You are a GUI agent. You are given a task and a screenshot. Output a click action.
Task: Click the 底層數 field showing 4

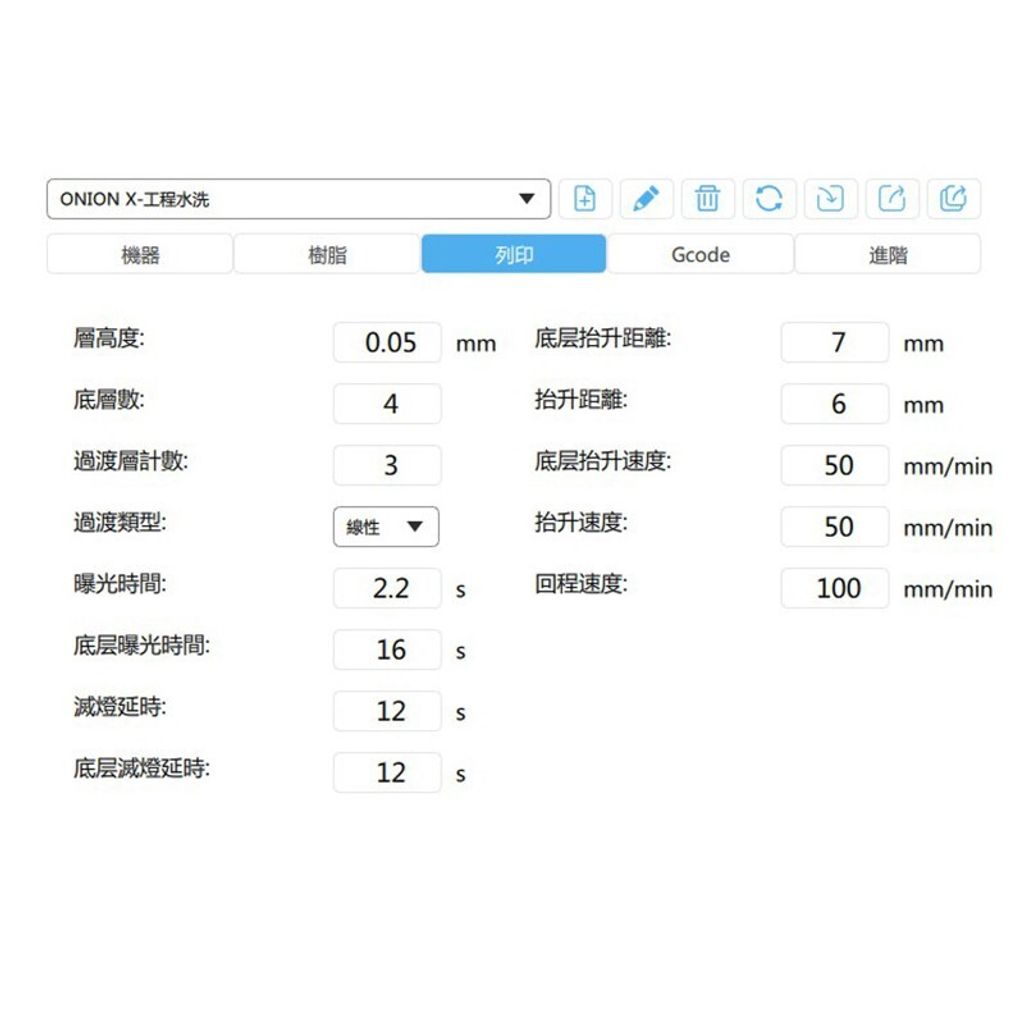387,404
